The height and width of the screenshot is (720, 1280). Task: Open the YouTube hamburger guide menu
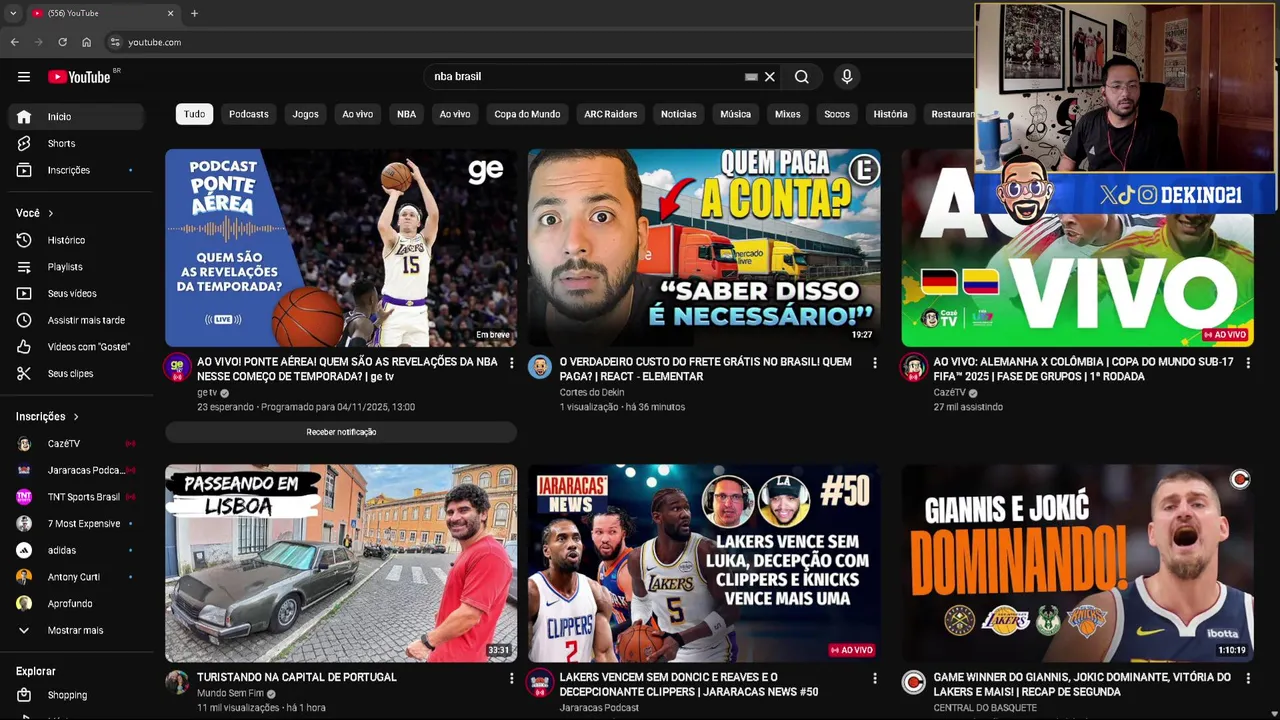24,77
